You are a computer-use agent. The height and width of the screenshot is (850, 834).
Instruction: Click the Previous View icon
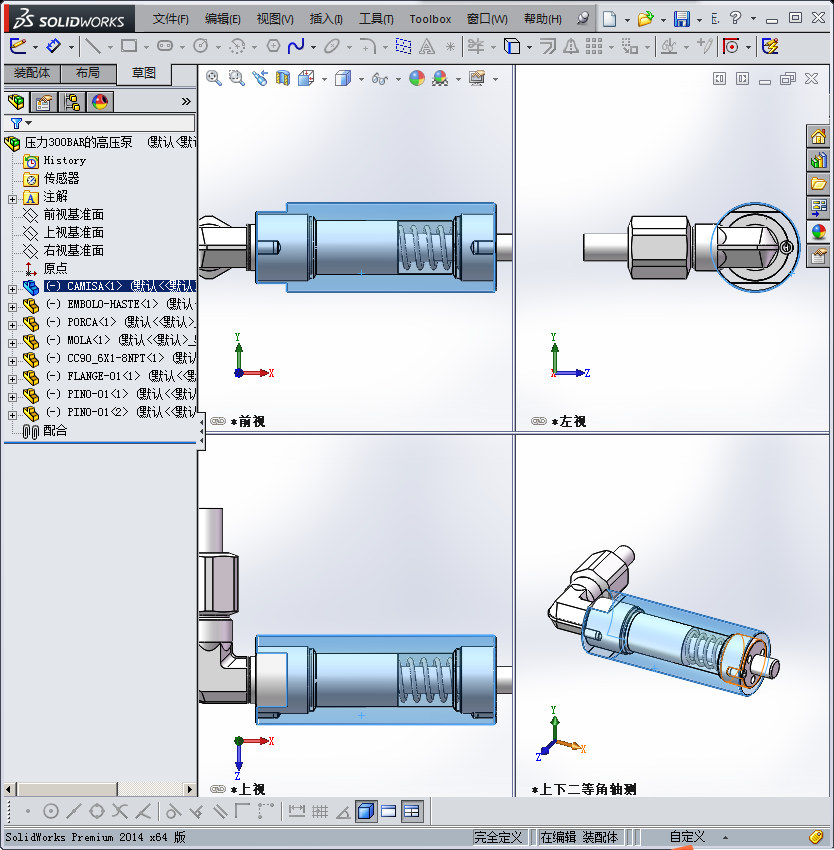pyautogui.click(x=260, y=79)
